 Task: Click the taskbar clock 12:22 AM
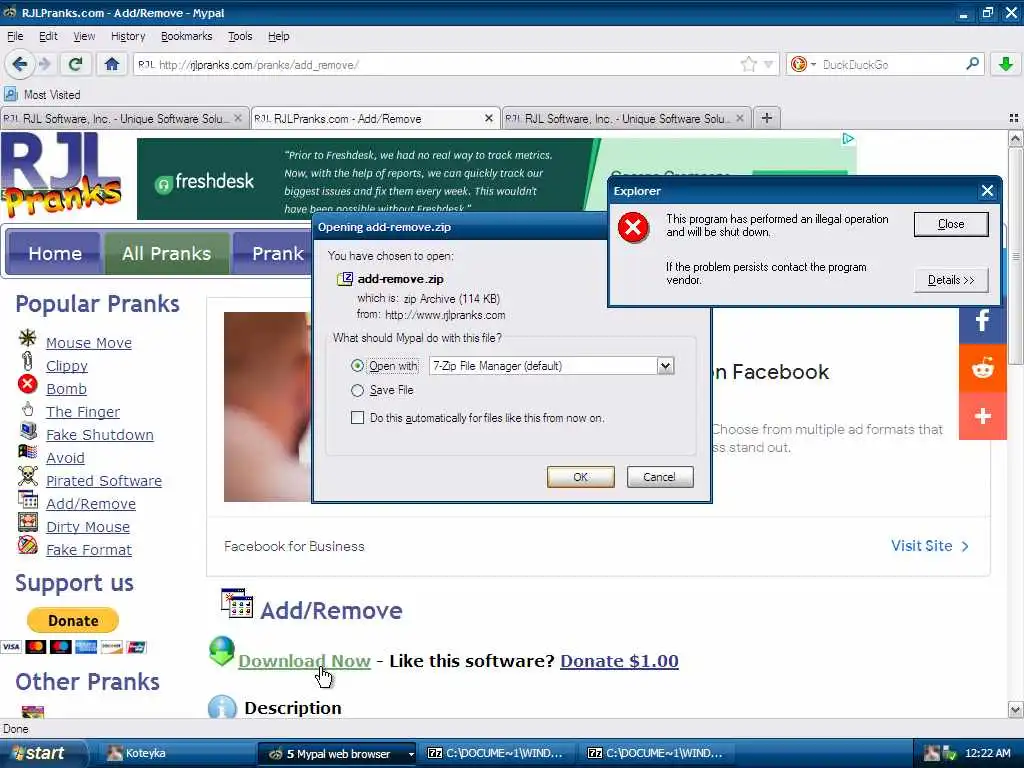(987, 754)
